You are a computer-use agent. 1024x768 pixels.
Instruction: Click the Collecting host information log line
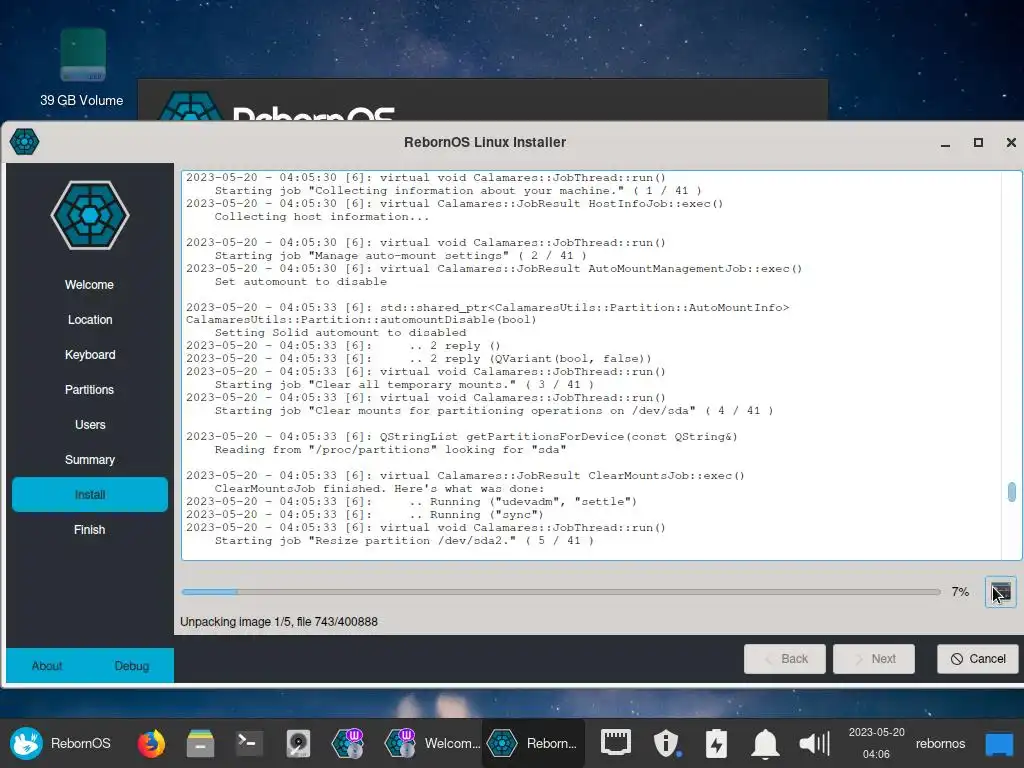click(322, 217)
